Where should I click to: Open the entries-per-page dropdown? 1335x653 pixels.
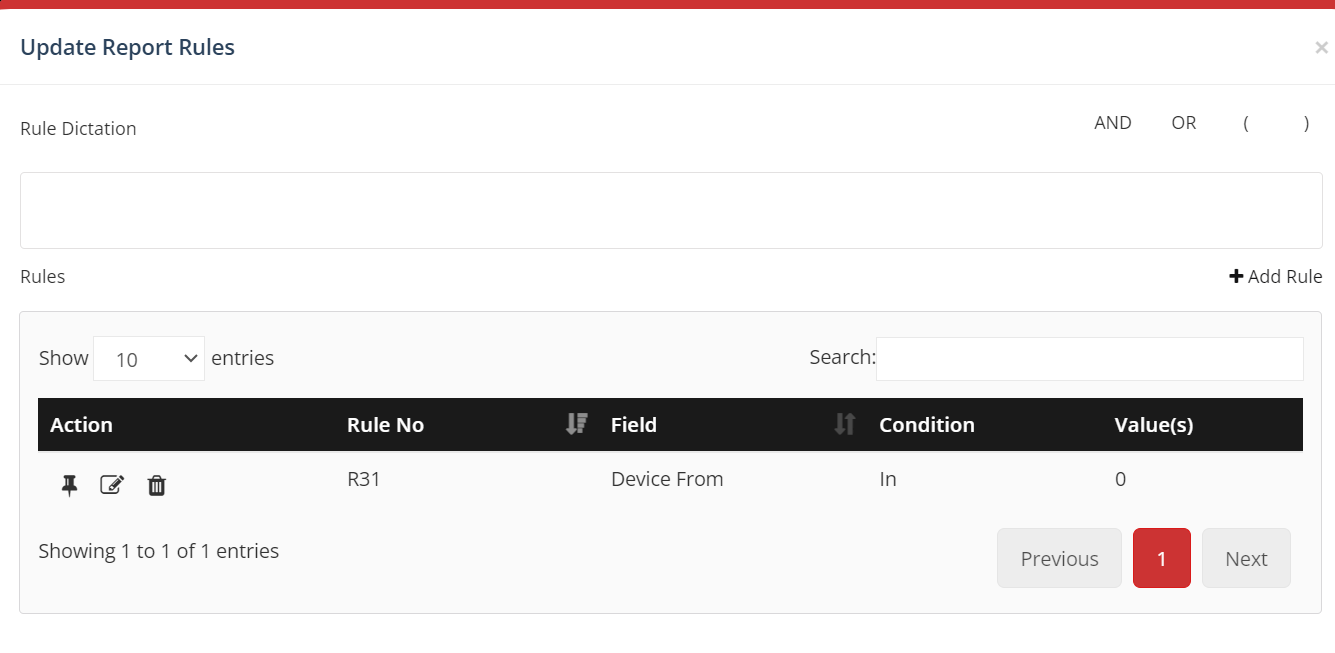[x=148, y=358]
